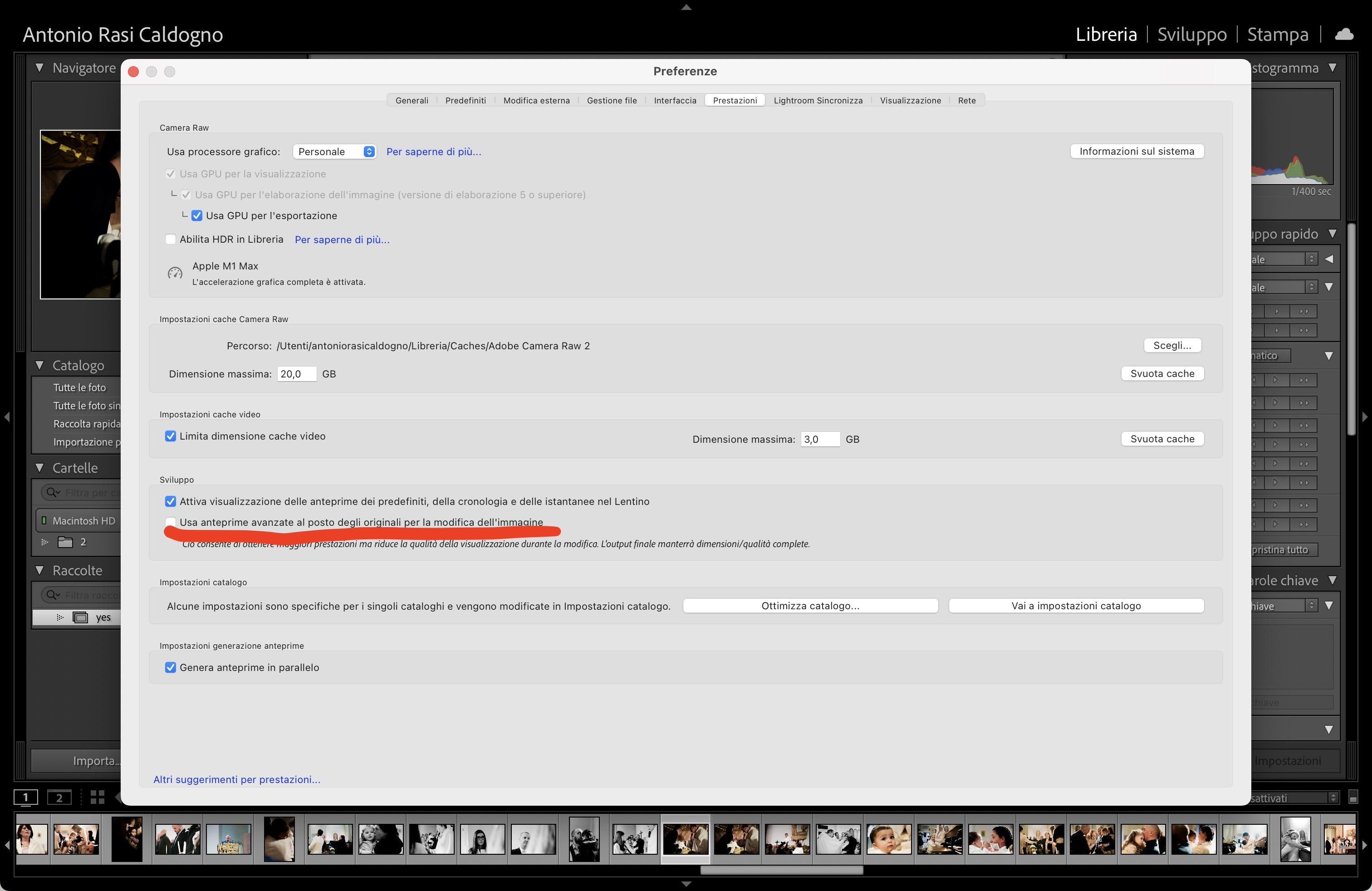The width and height of the screenshot is (1372, 891).
Task: Click Informazioni sul sistema button
Action: pyautogui.click(x=1137, y=151)
